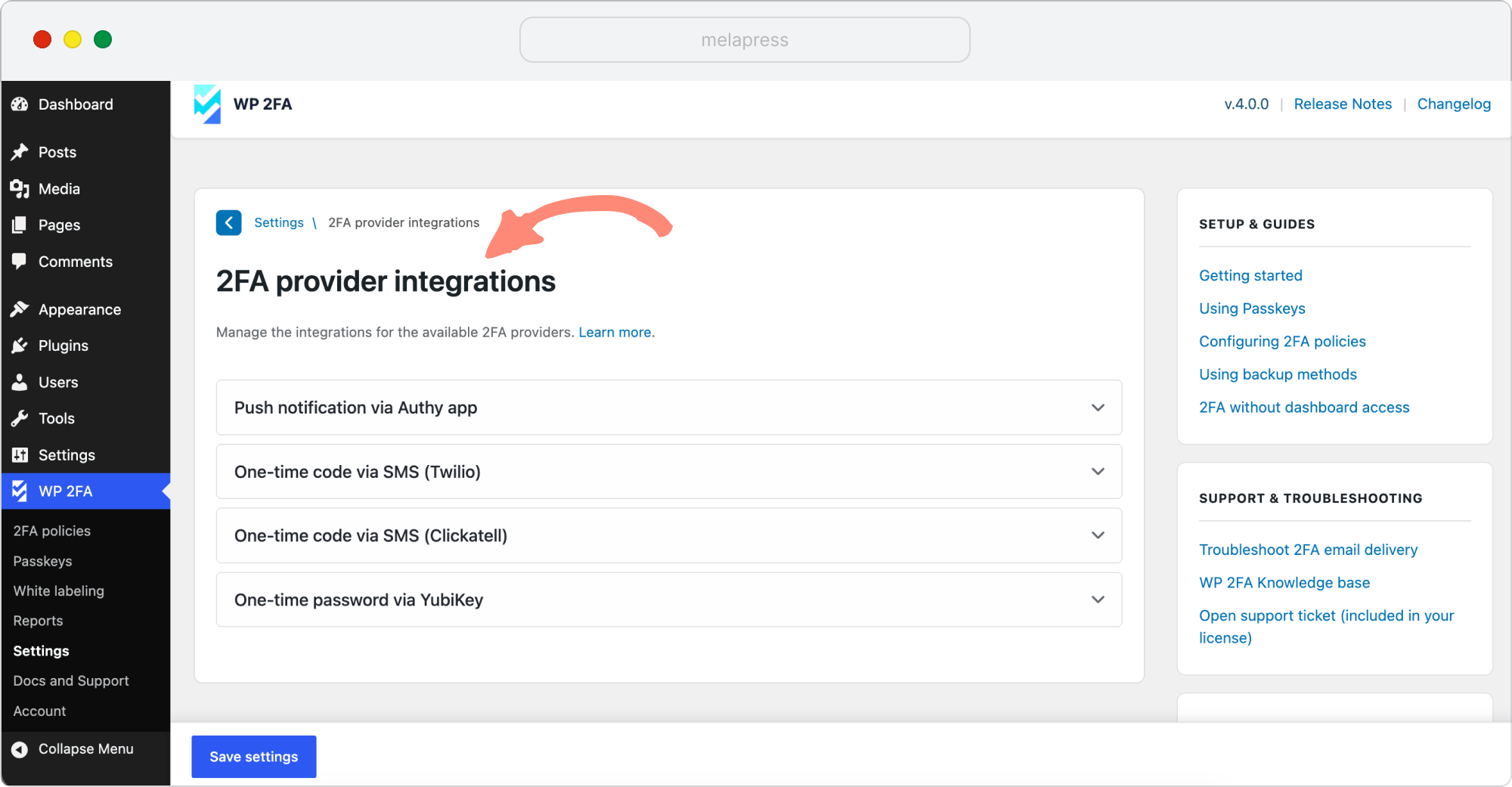The width and height of the screenshot is (1512, 787).
Task: Click the Learn more link
Action: coord(615,333)
